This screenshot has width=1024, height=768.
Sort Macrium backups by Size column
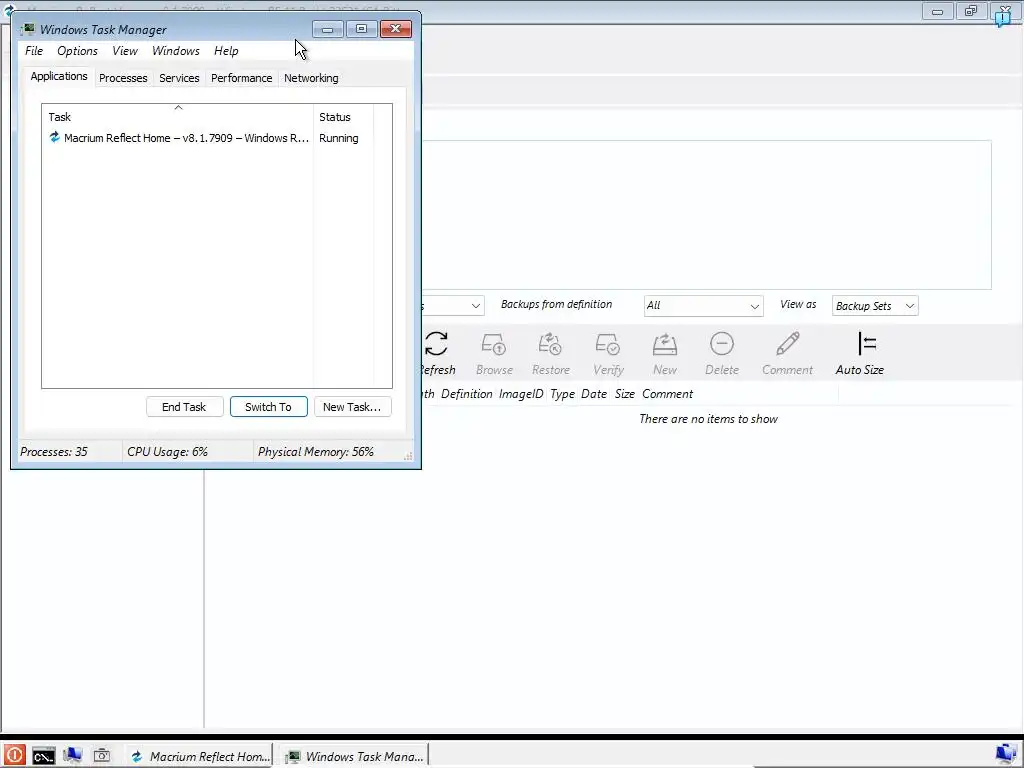coord(624,394)
